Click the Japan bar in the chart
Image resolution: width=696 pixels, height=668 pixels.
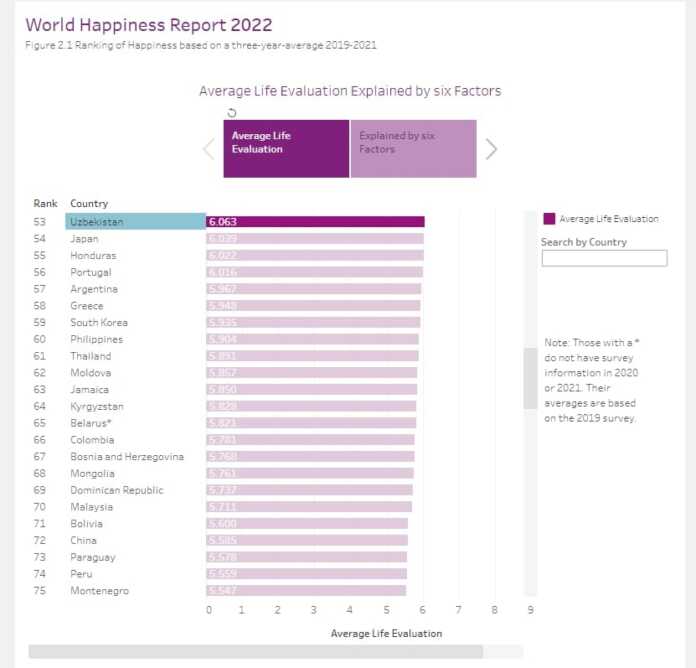(315, 239)
